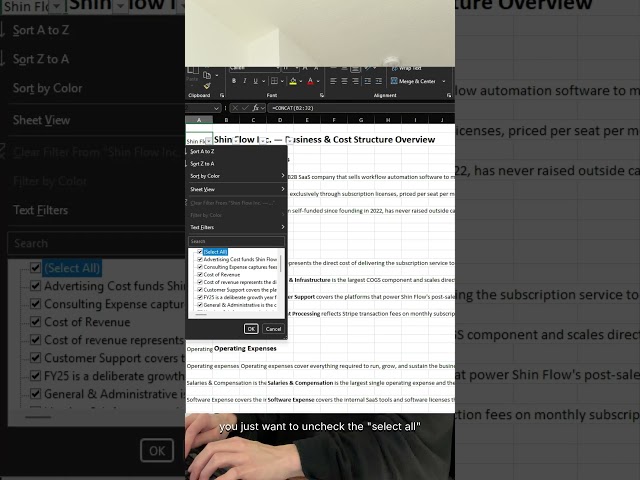The image size is (640, 480).
Task: Toggle Bold formatting in the ribbon
Action: pyautogui.click(x=234, y=81)
